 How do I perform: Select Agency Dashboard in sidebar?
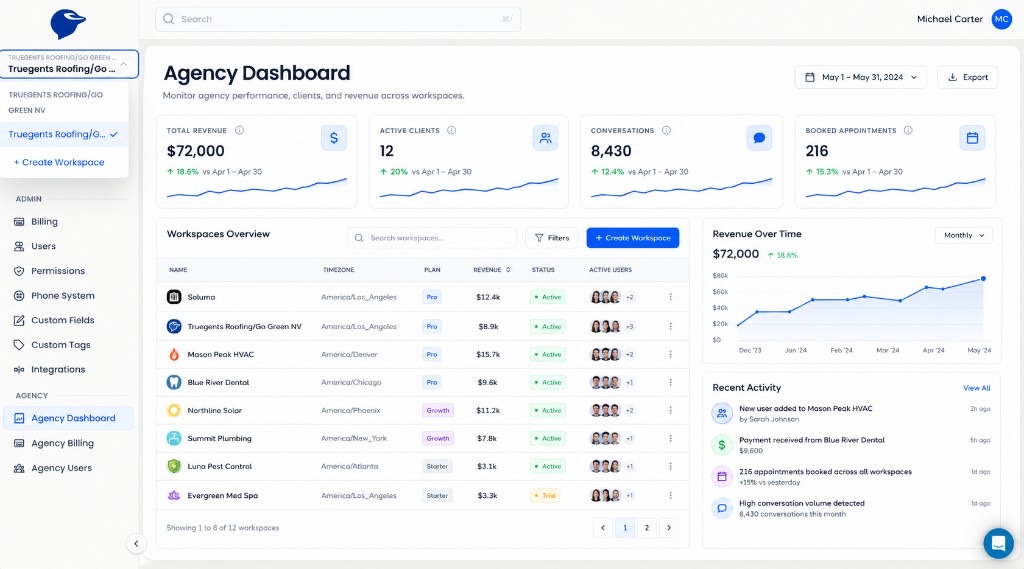click(x=68, y=418)
